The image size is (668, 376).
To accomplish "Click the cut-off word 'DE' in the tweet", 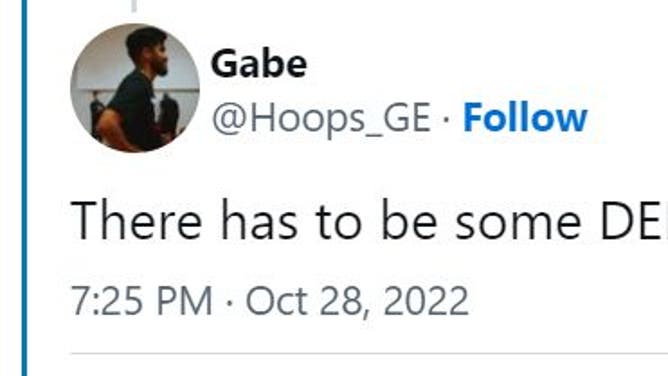I will pos(634,222).
